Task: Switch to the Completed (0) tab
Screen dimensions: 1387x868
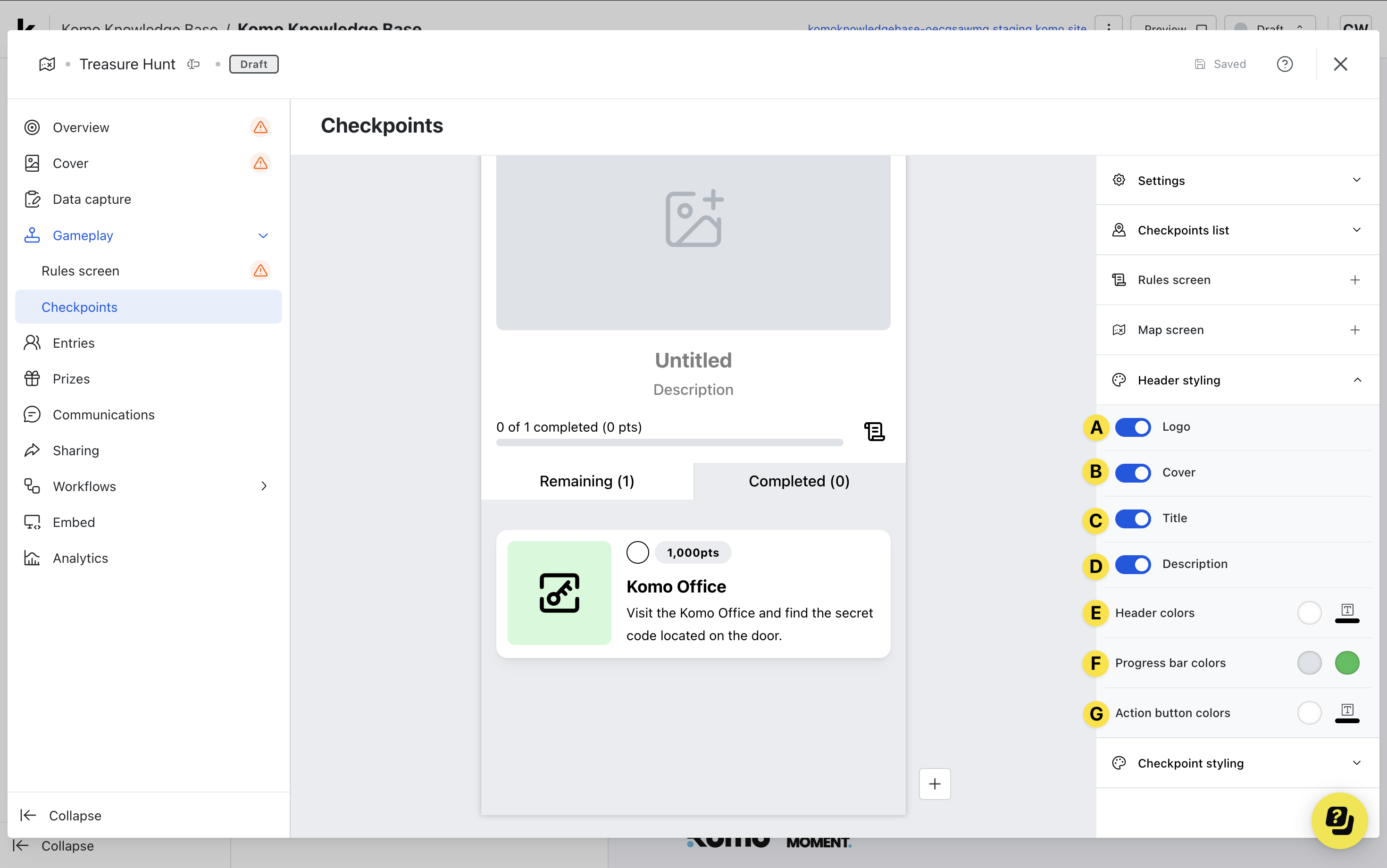Action: coord(799,481)
